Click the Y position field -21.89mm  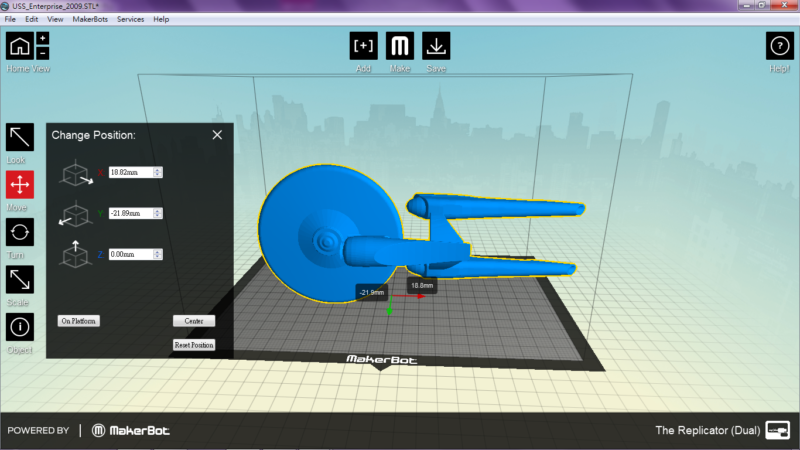pyautogui.click(x=131, y=213)
